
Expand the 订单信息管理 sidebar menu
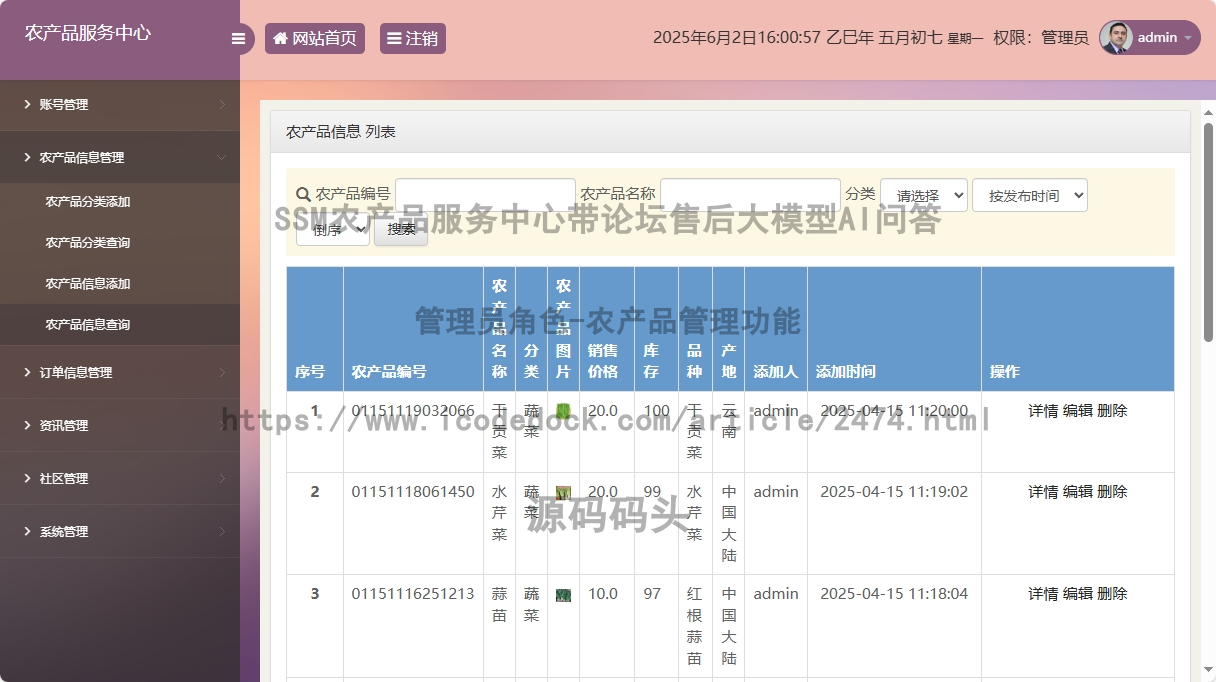(120, 372)
